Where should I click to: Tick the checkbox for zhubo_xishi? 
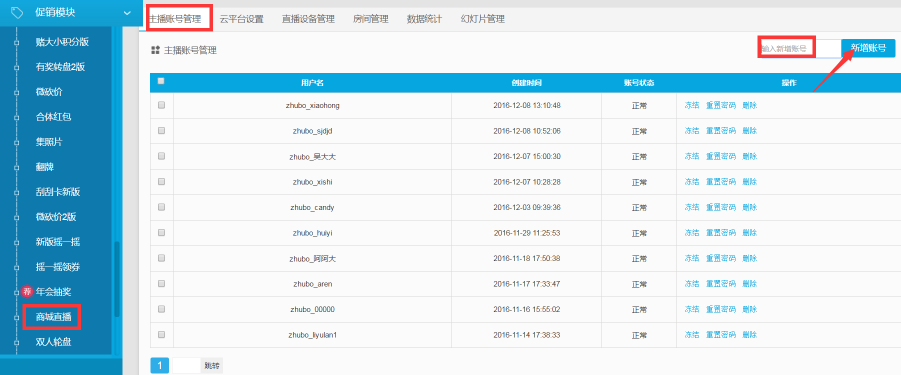pyautogui.click(x=161, y=181)
